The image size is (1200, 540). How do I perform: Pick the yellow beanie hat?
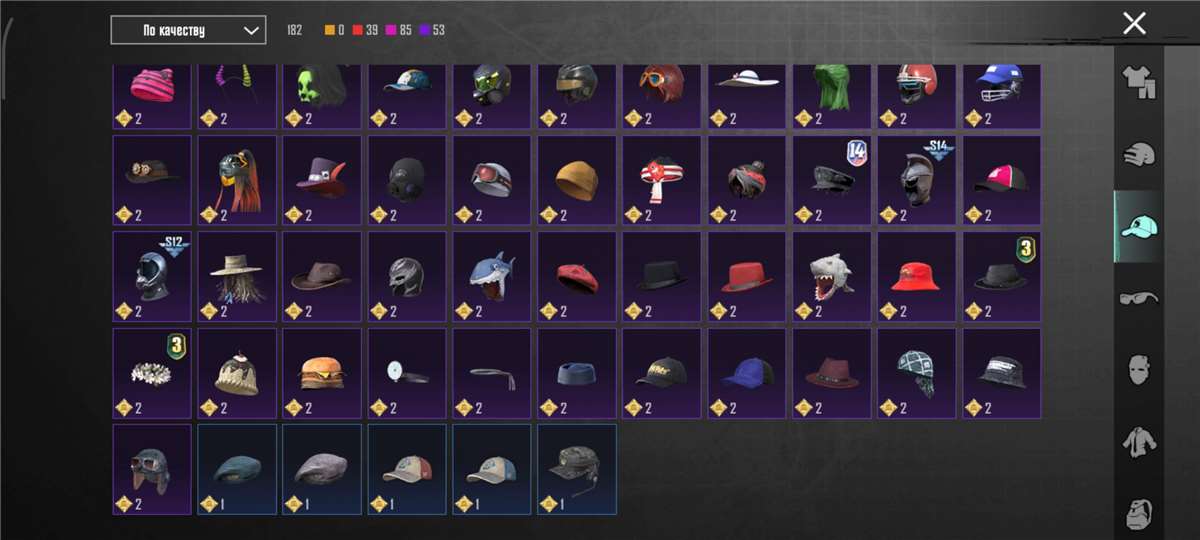pos(577,181)
